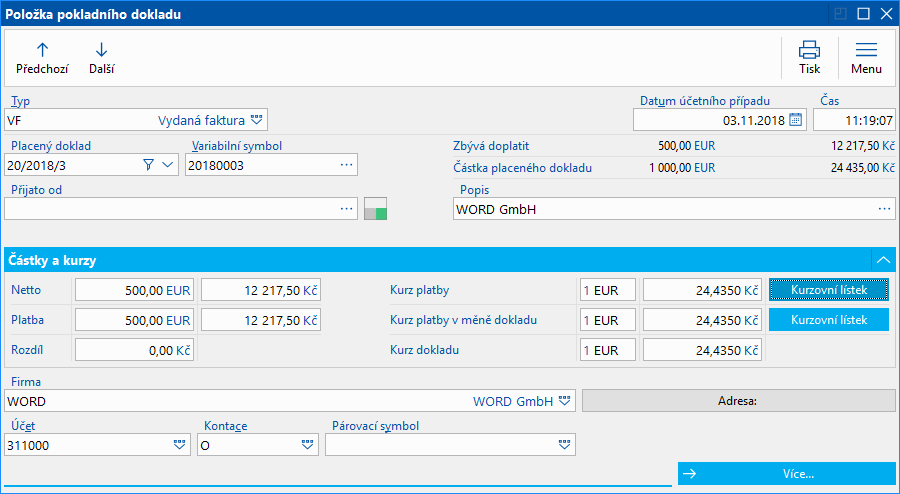Image resolution: width=900 pixels, height=494 pixels.
Task: Click the Částka placeného dokladu 24 435,00 Kč
Action: pos(863,169)
